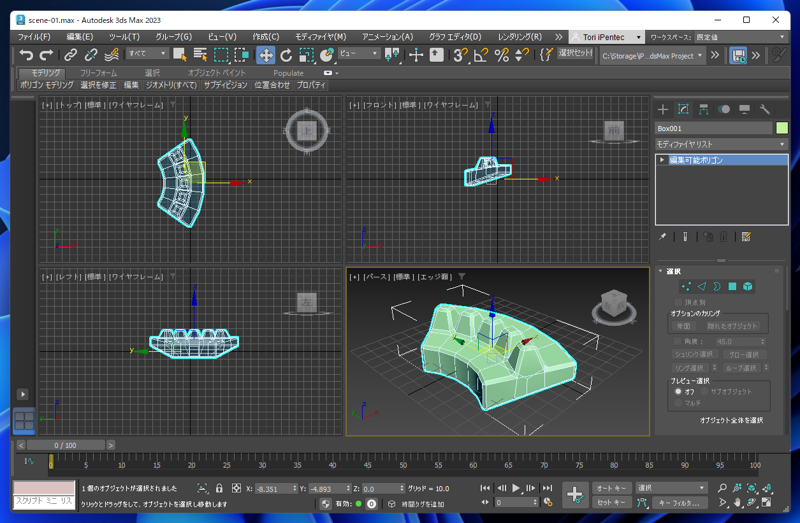Undo the last action
Image resolution: width=800 pixels, height=523 pixels.
(x=26, y=55)
